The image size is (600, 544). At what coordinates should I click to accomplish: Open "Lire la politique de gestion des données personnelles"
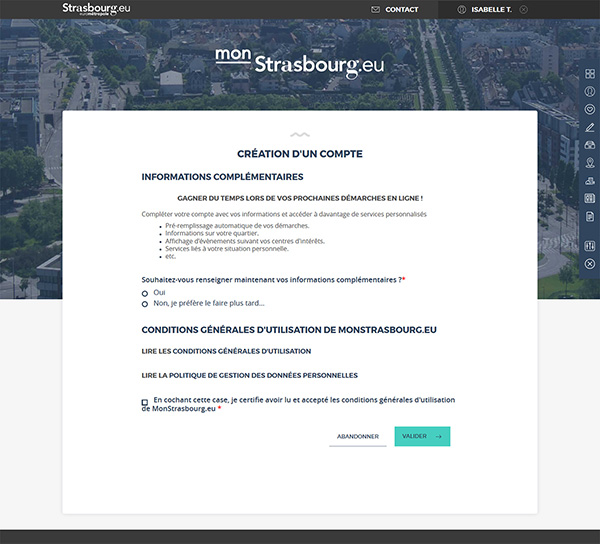(x=249, y=375)
